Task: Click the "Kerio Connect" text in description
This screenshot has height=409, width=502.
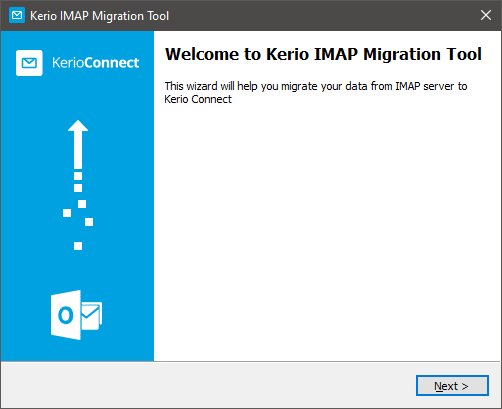Action: coord(198,99)
